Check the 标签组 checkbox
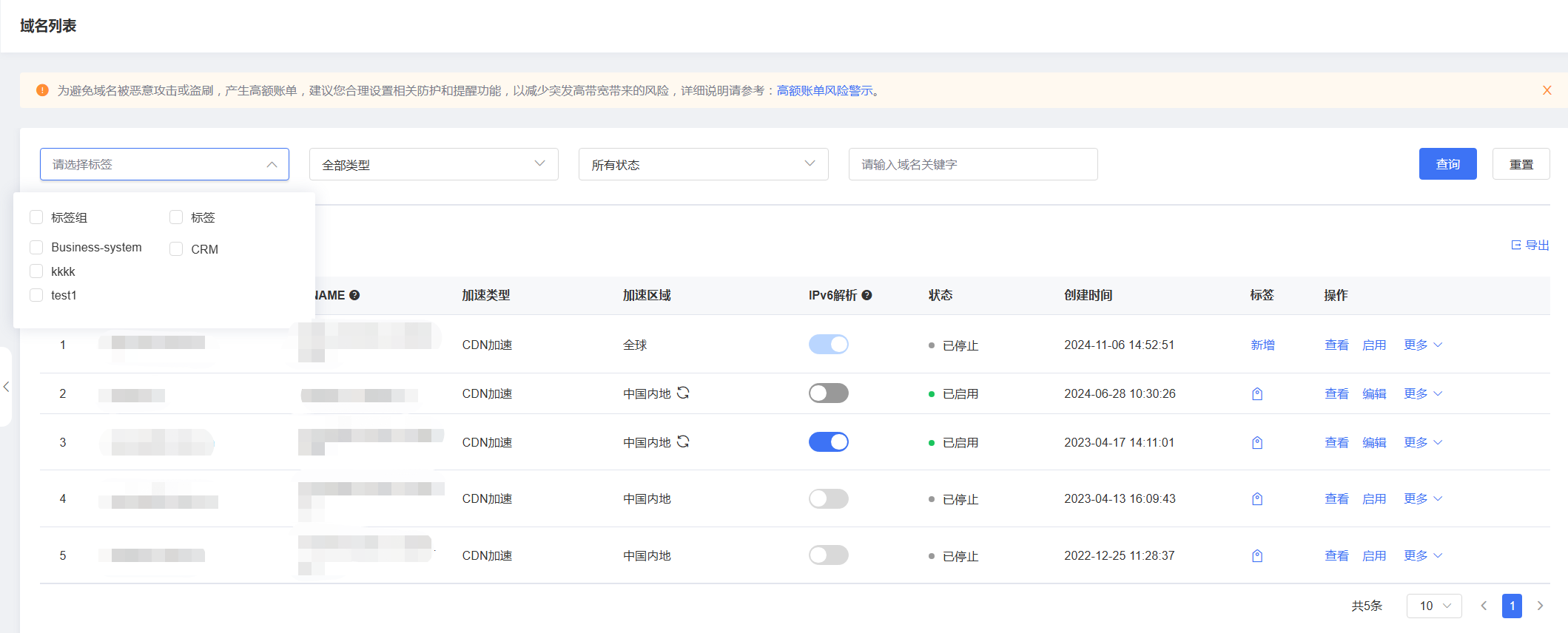The width and height of the screenshot is (1568, 633). tap(36, 217)
